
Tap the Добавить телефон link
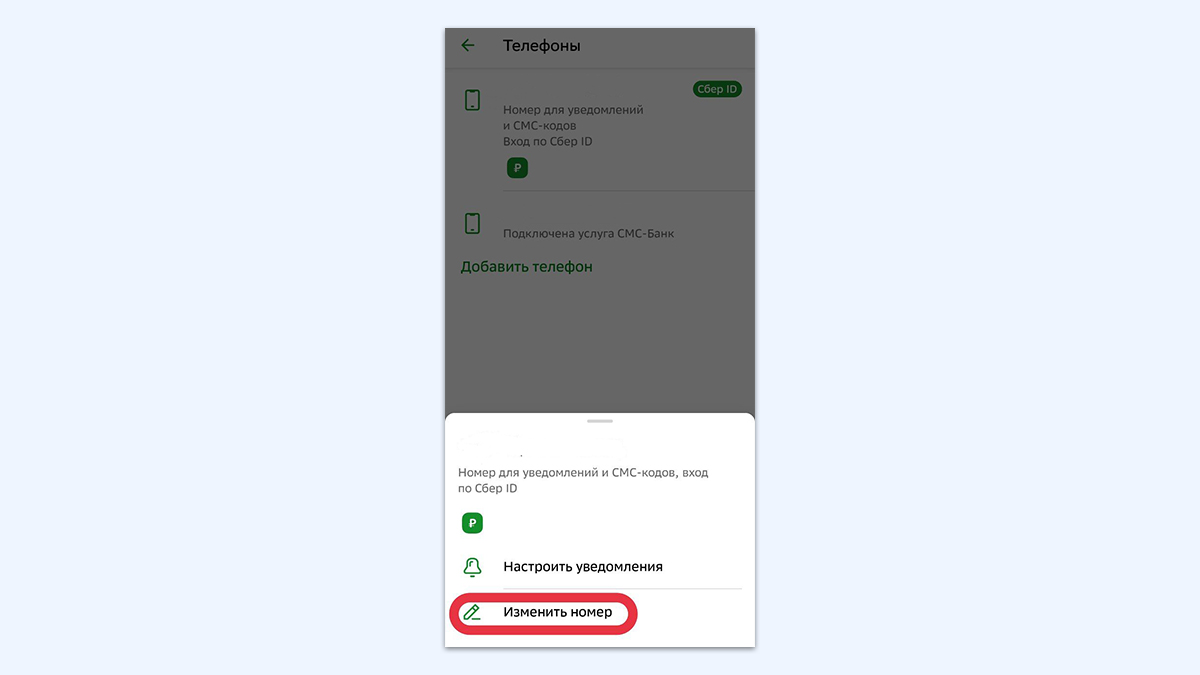526,267
